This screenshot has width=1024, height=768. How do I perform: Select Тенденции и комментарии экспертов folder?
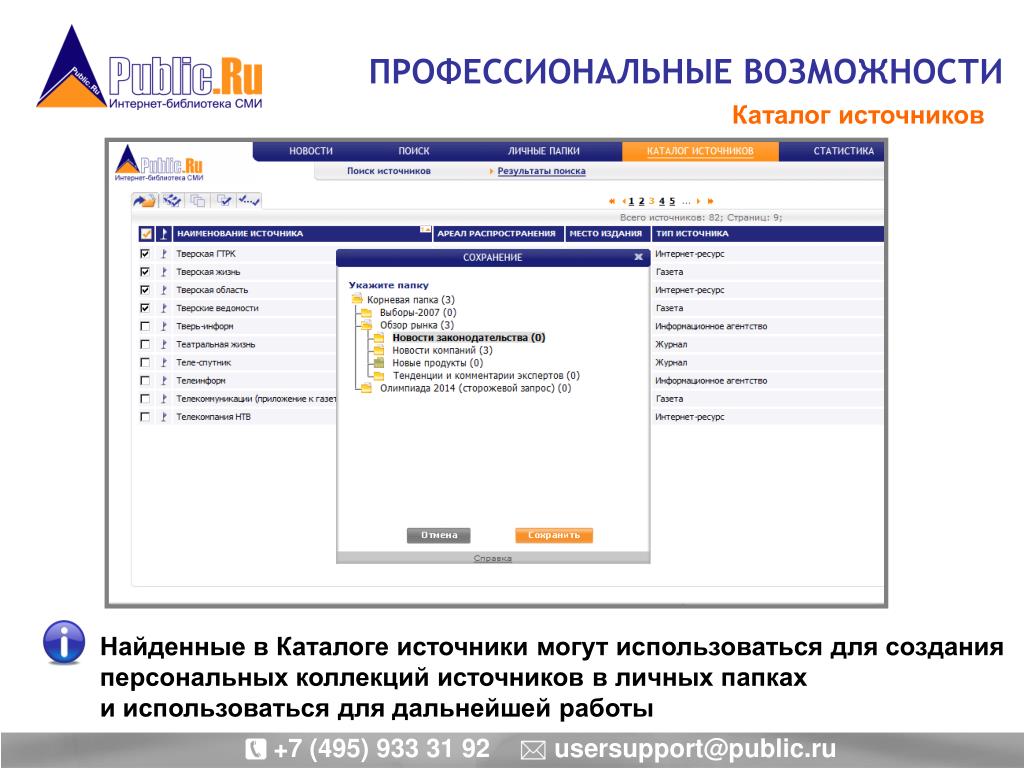486,376
